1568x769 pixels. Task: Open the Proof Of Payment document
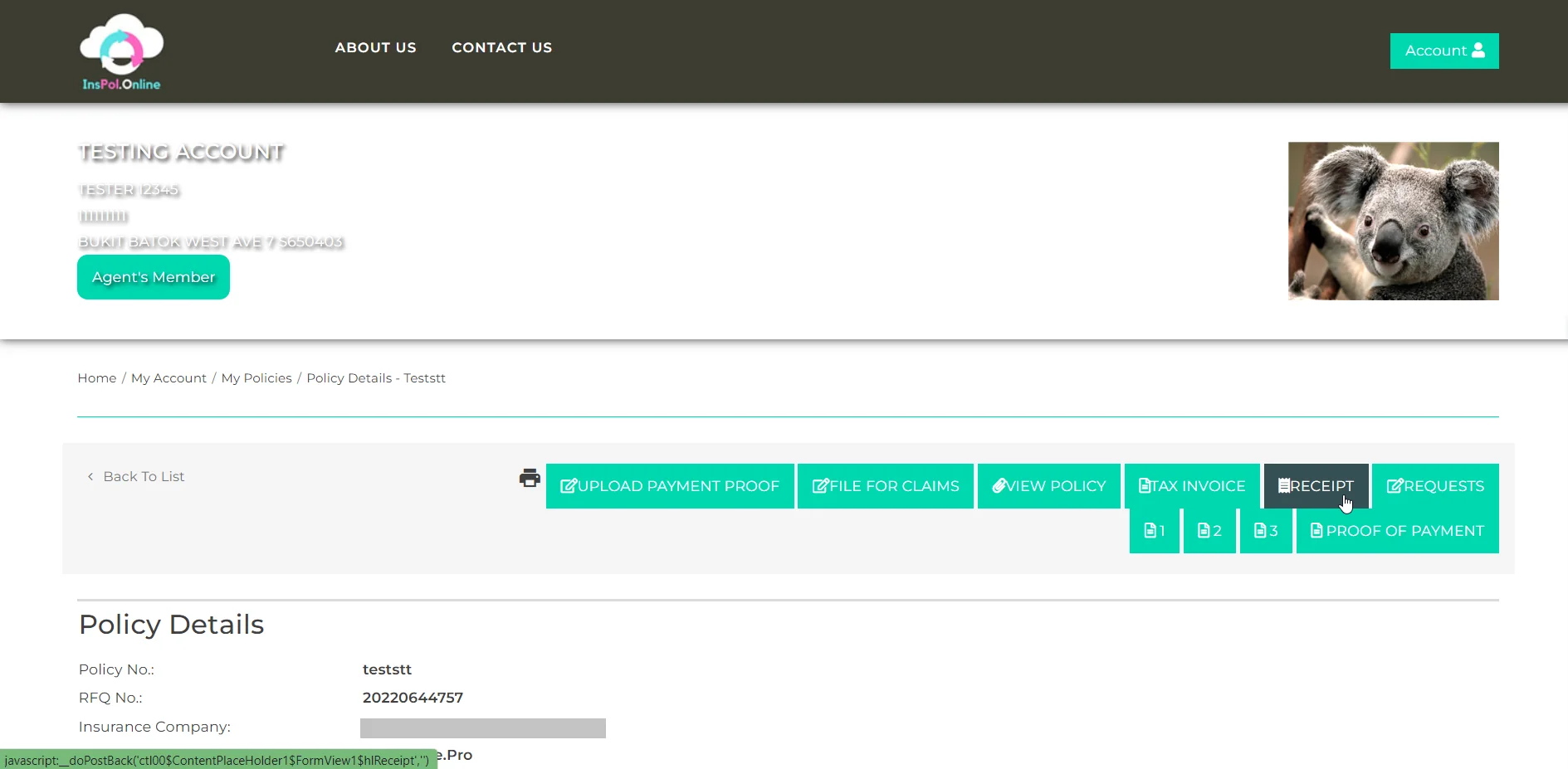(1397, 531)
